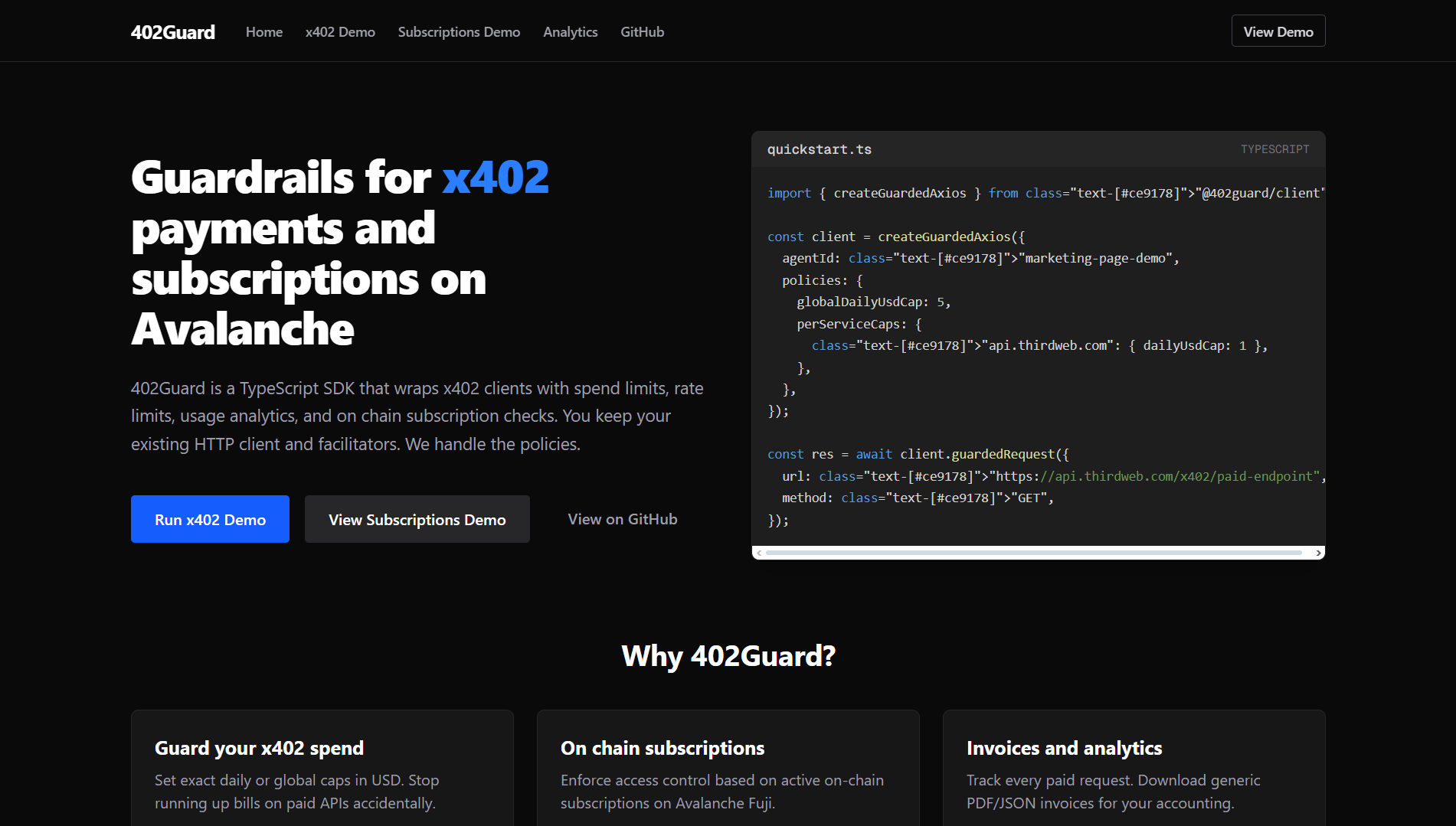Click the View Subscriptions Demo button
This screenshot has height=826, width=1456.
(x=417, y=519)
